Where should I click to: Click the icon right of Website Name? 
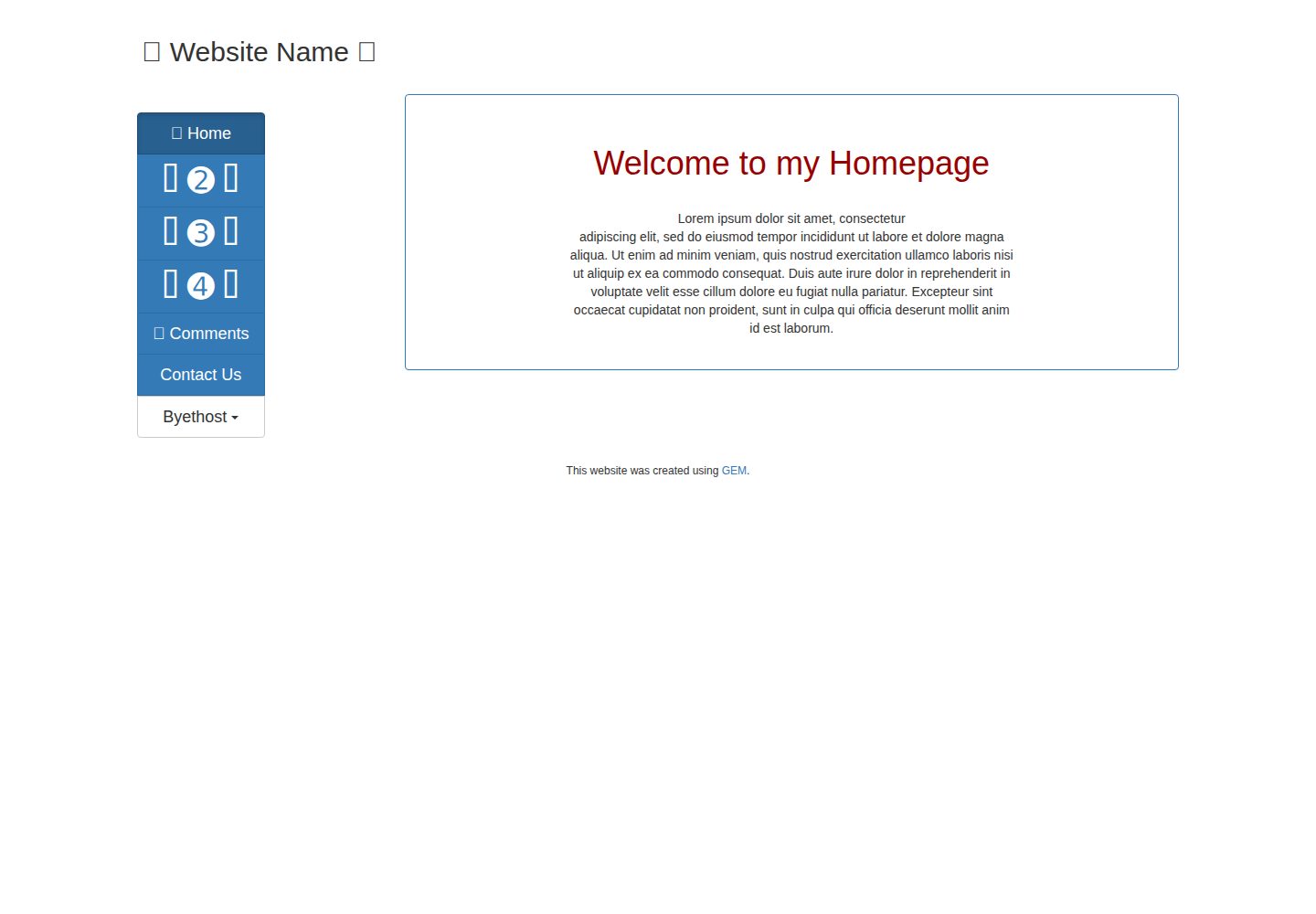click(366, 52)
